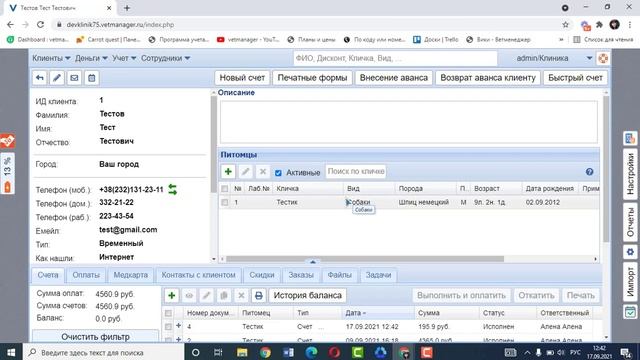View invoice using the eye icon
Viewport: 640px width, 360px height.
pyautogui.click(x=189, y=296)
